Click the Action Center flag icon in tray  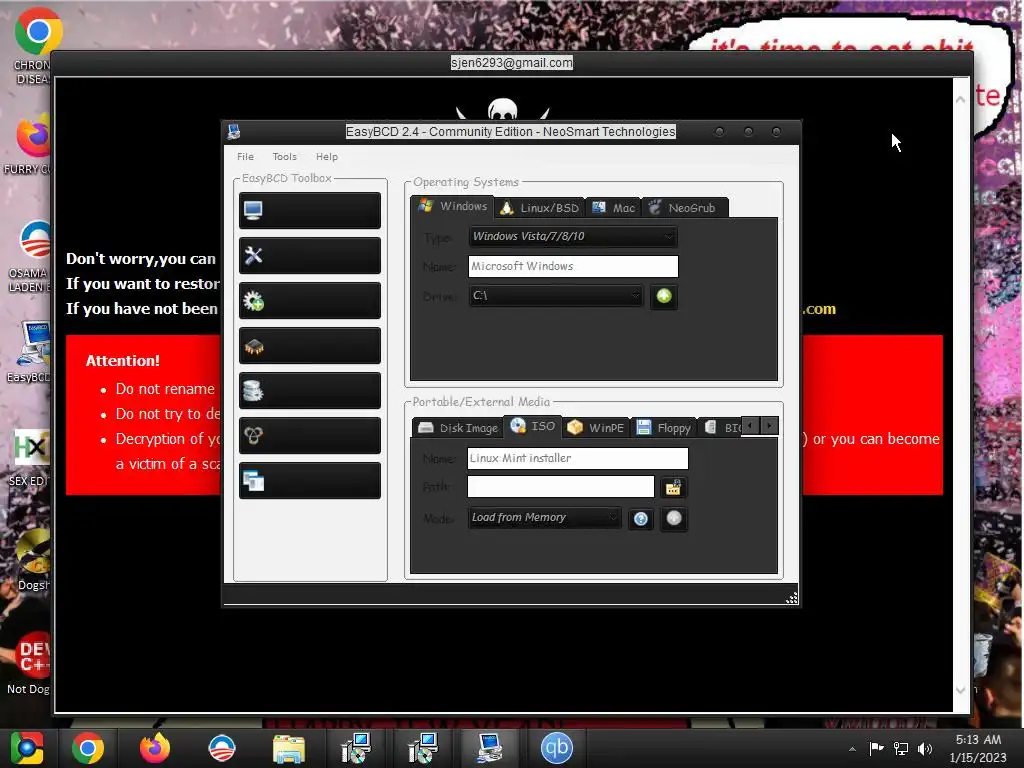(x=876, y=748)
